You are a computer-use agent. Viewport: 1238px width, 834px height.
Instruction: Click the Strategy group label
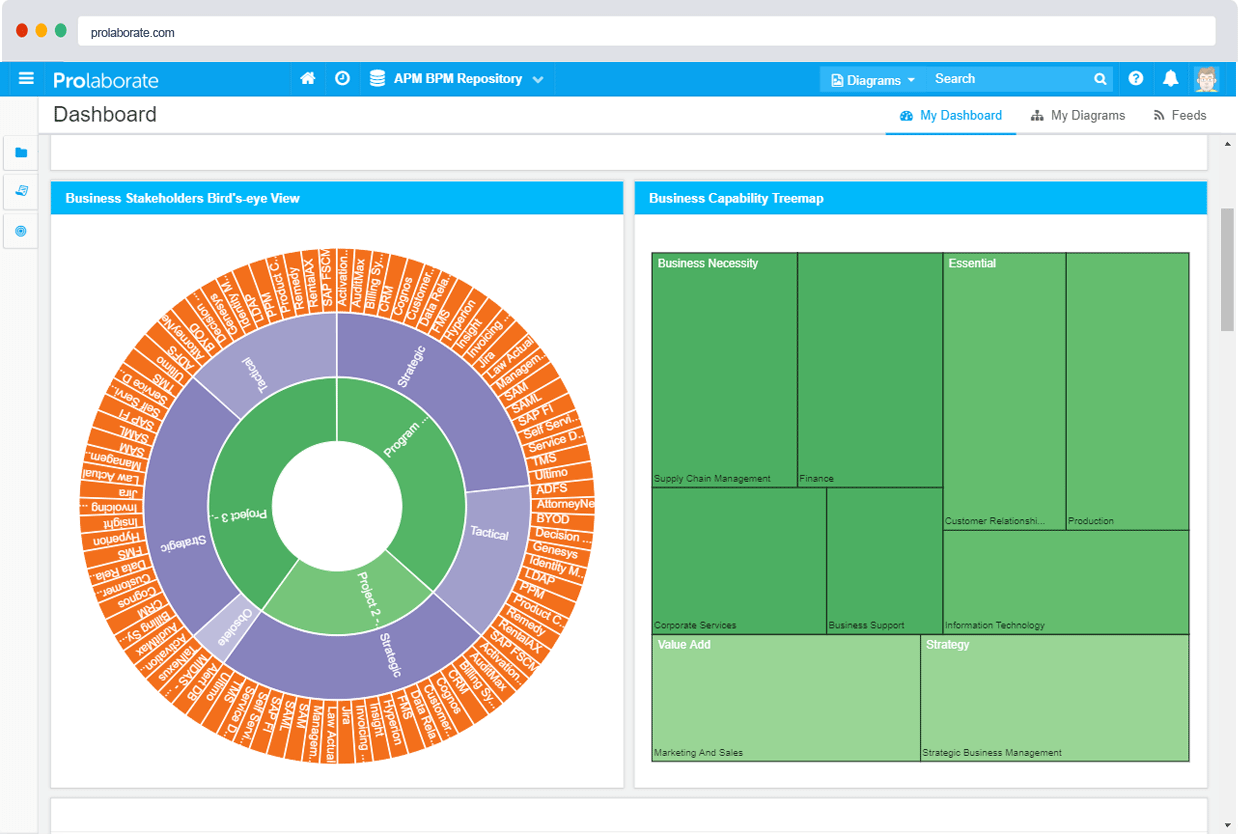[948, 645]
